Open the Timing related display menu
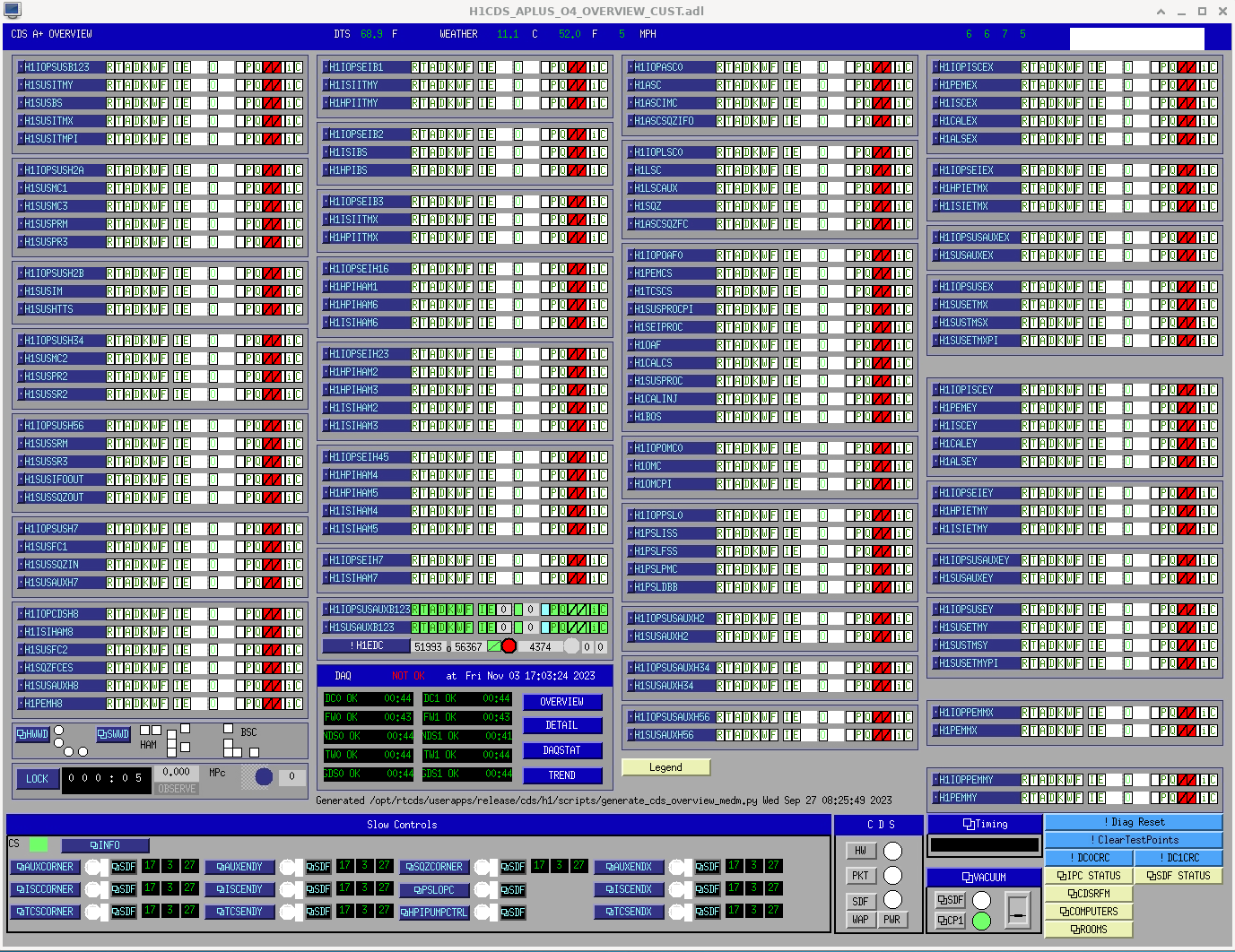This screenshot has height=952, width=1235. [x=985, y=824]
